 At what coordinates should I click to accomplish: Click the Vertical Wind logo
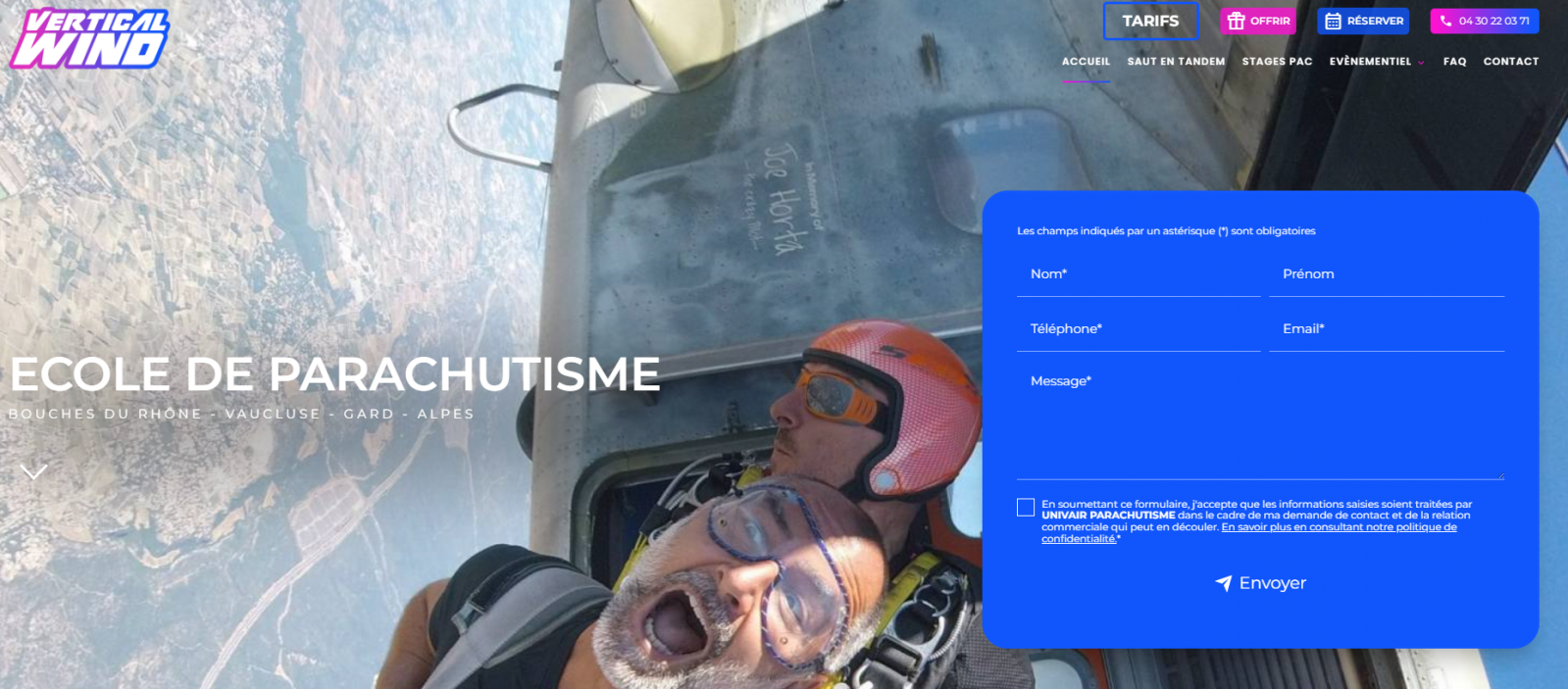pos(89,39)
